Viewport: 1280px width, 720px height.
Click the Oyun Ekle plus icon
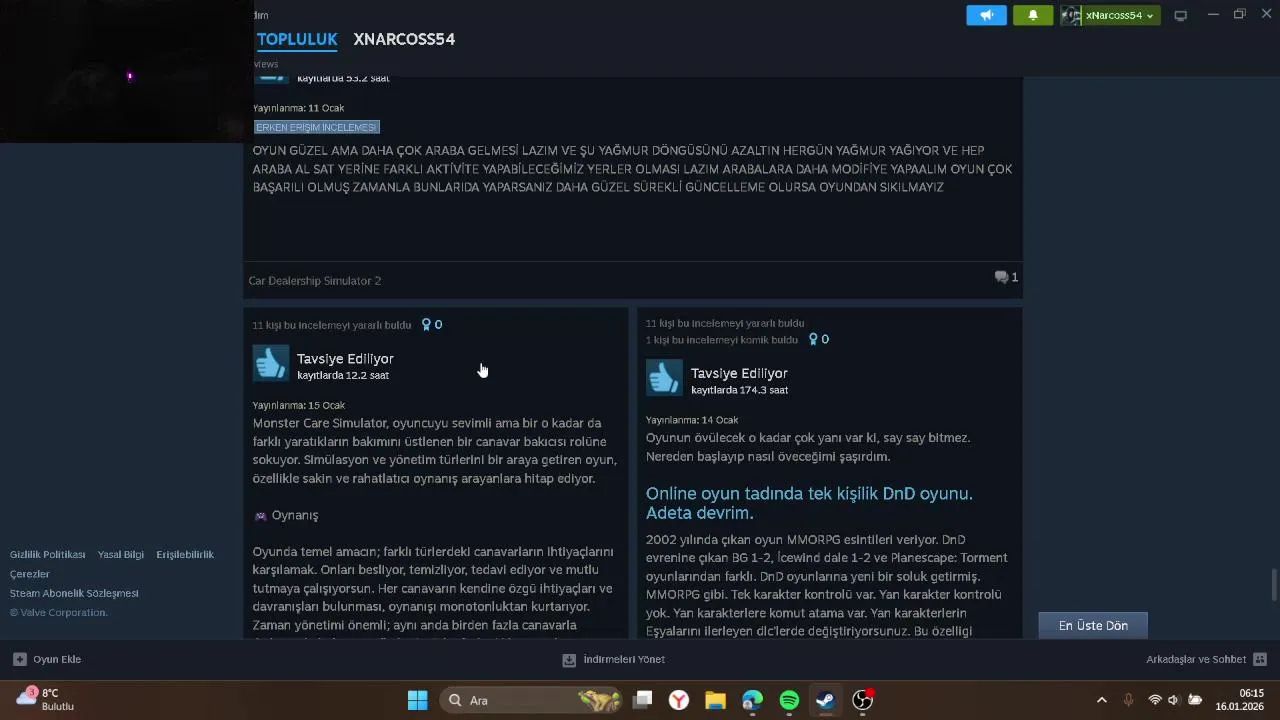pos(19,659)
